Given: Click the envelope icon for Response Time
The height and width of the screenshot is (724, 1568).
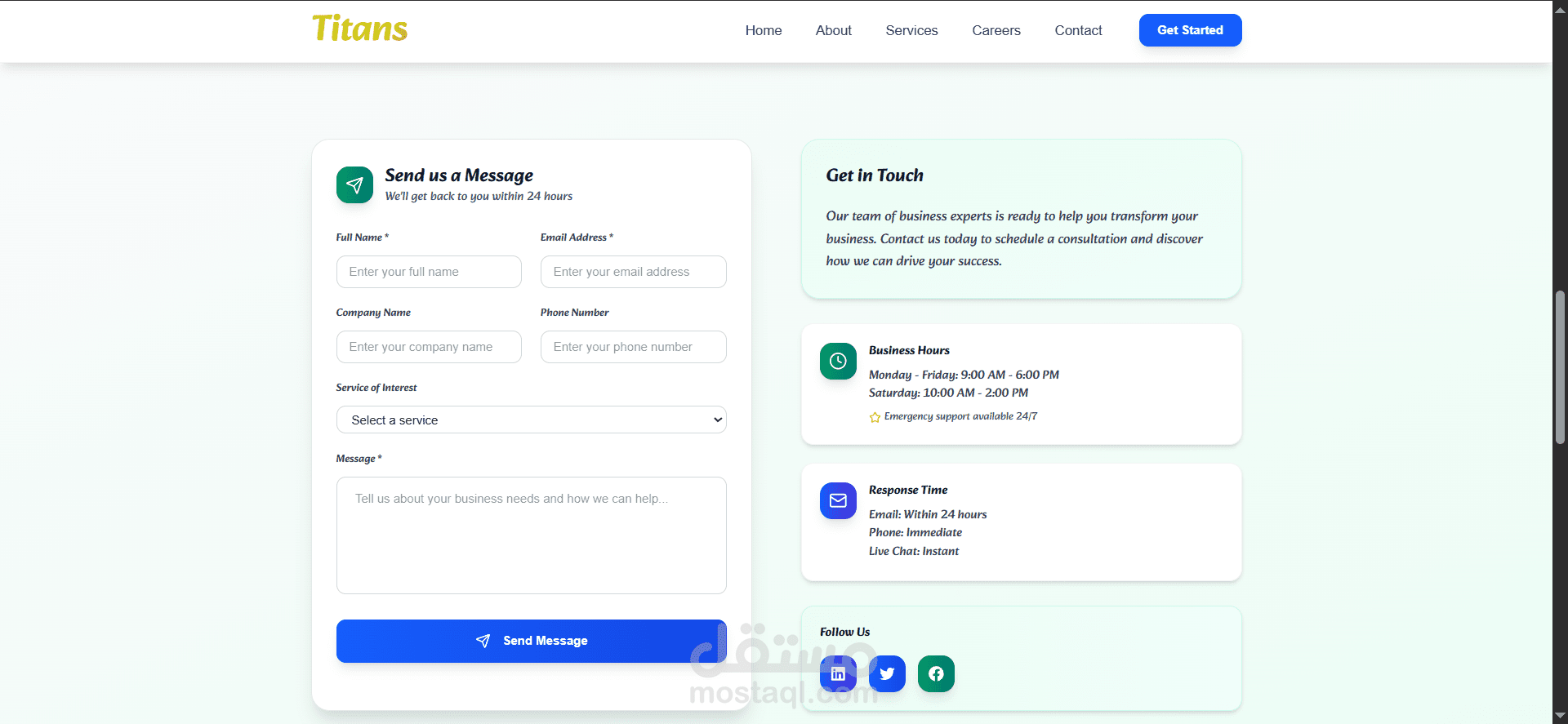Looking at the screenshot, I should (x=838, y=500).
